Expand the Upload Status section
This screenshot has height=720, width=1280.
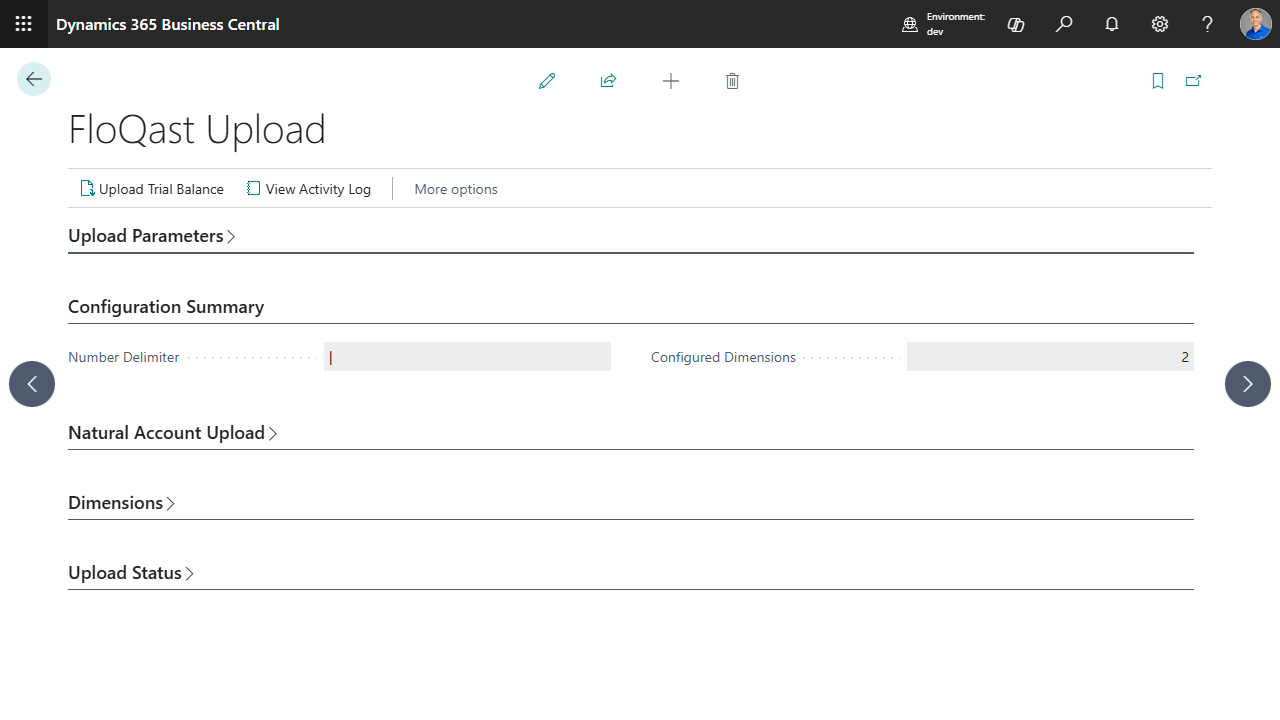coord(131,573)
